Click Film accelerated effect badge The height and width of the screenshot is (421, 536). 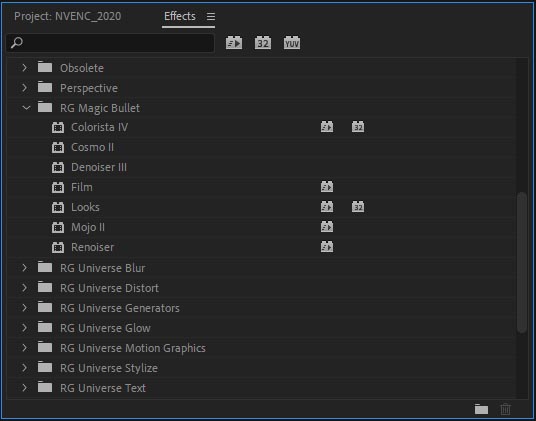point(327,187)
